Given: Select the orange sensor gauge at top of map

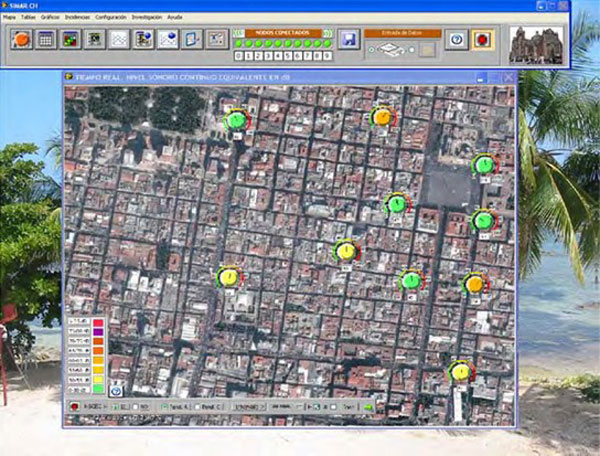Looking at the screenshot, I should click(382, 117).
